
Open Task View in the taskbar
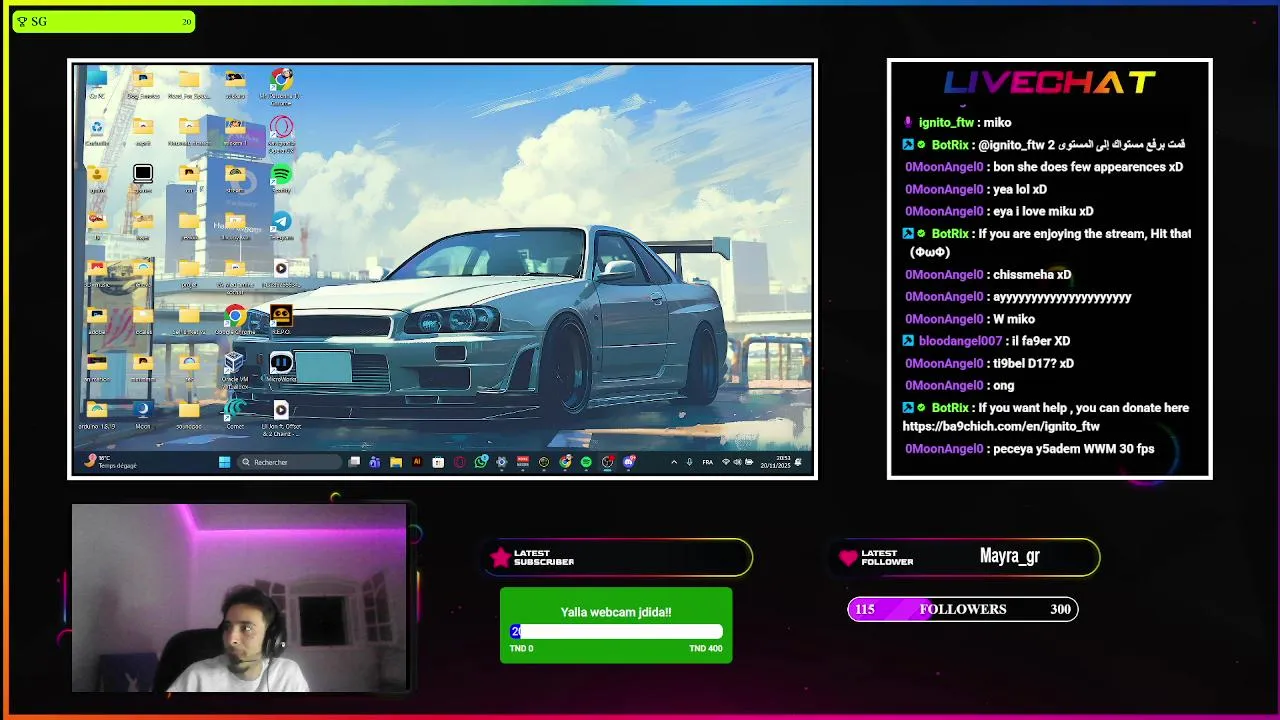click(x=354, y=462)
